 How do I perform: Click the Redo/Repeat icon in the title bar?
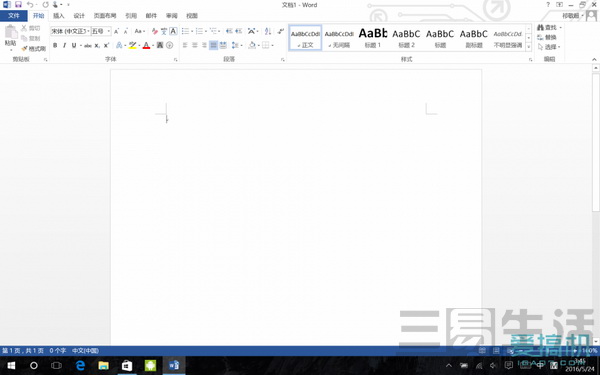tap(46, 5)
